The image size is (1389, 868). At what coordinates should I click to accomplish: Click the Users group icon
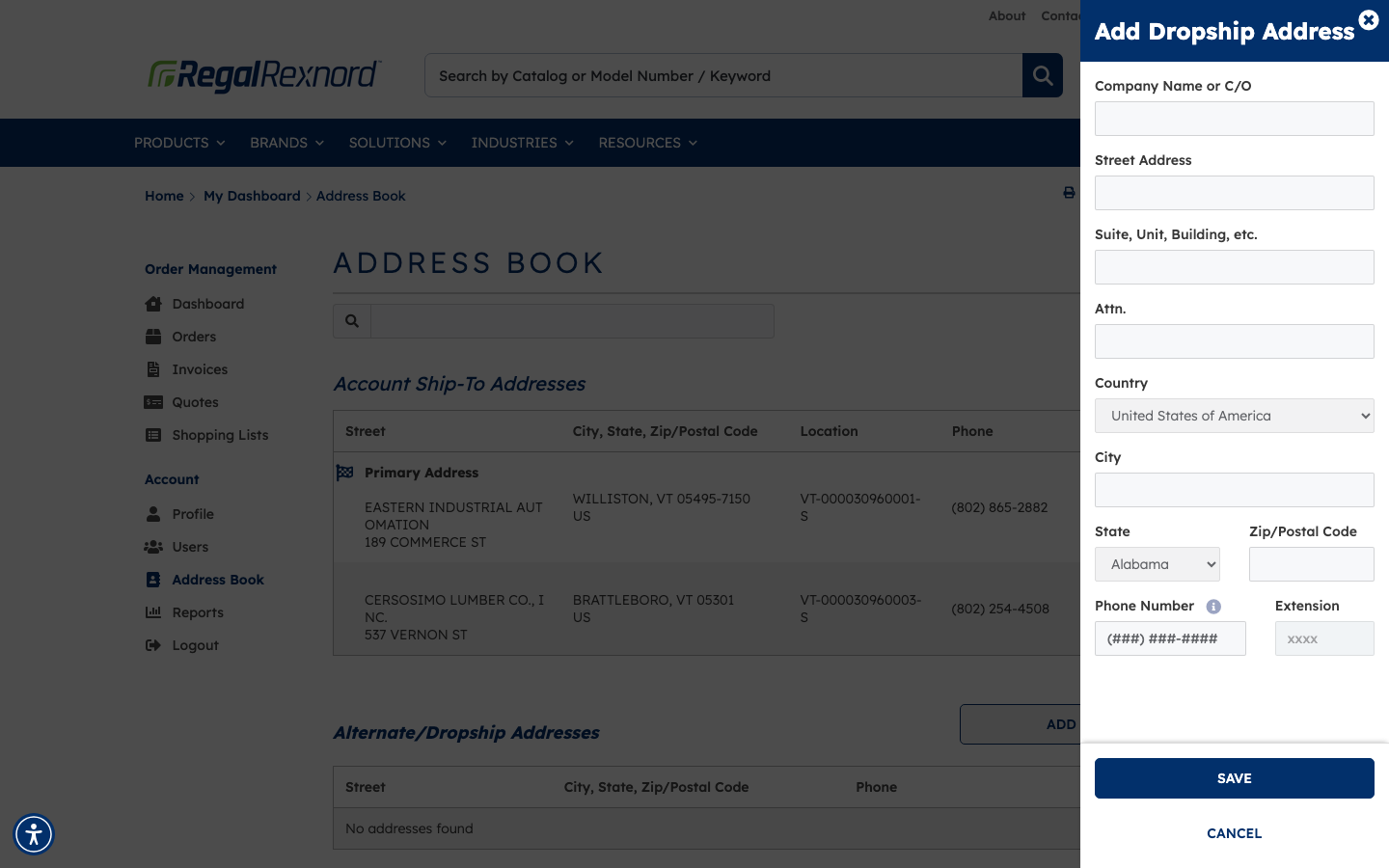click(153, 547)
